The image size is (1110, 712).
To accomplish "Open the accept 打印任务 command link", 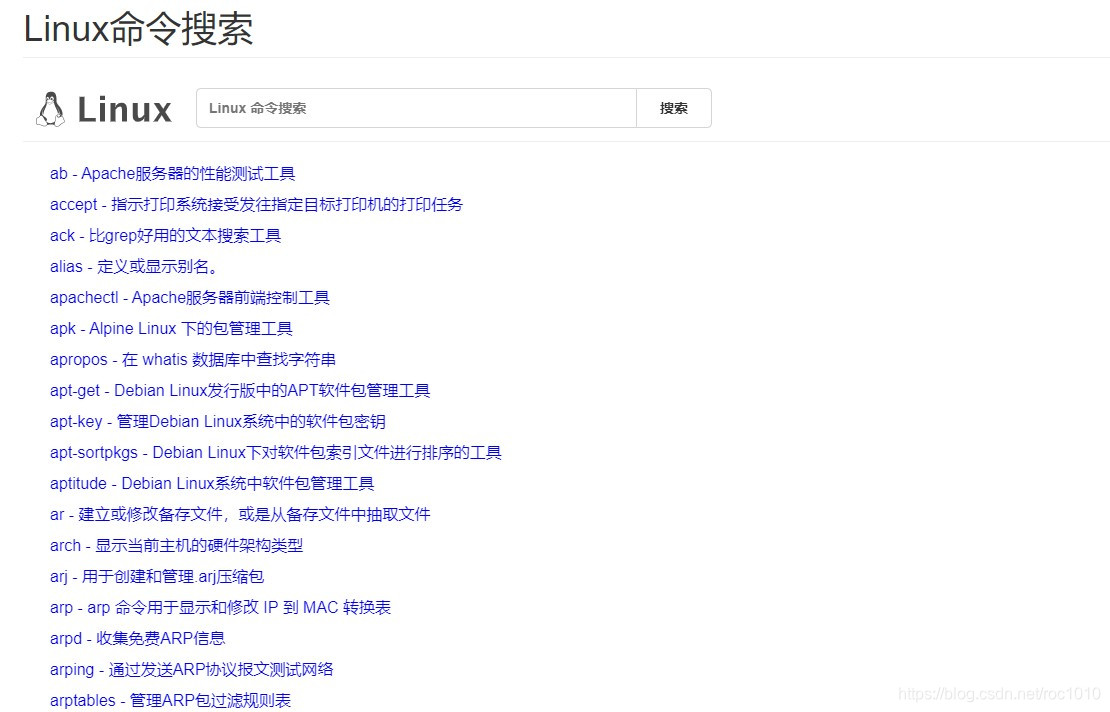I will [x=256, y=205].
